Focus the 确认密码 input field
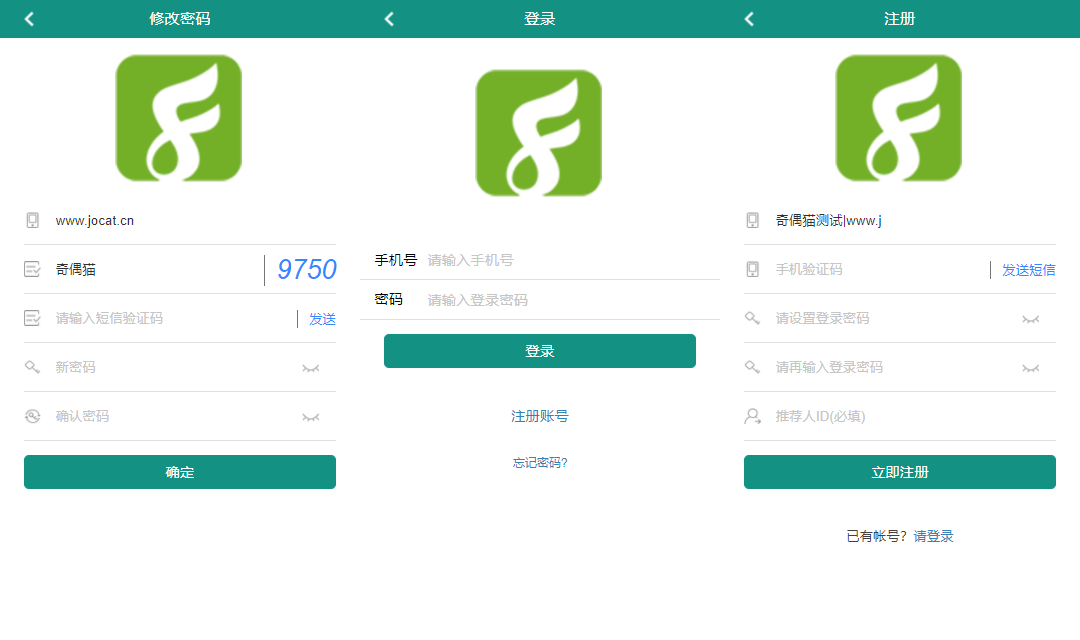The height and width of the screenshot is (640, 1080). point(176,416)
